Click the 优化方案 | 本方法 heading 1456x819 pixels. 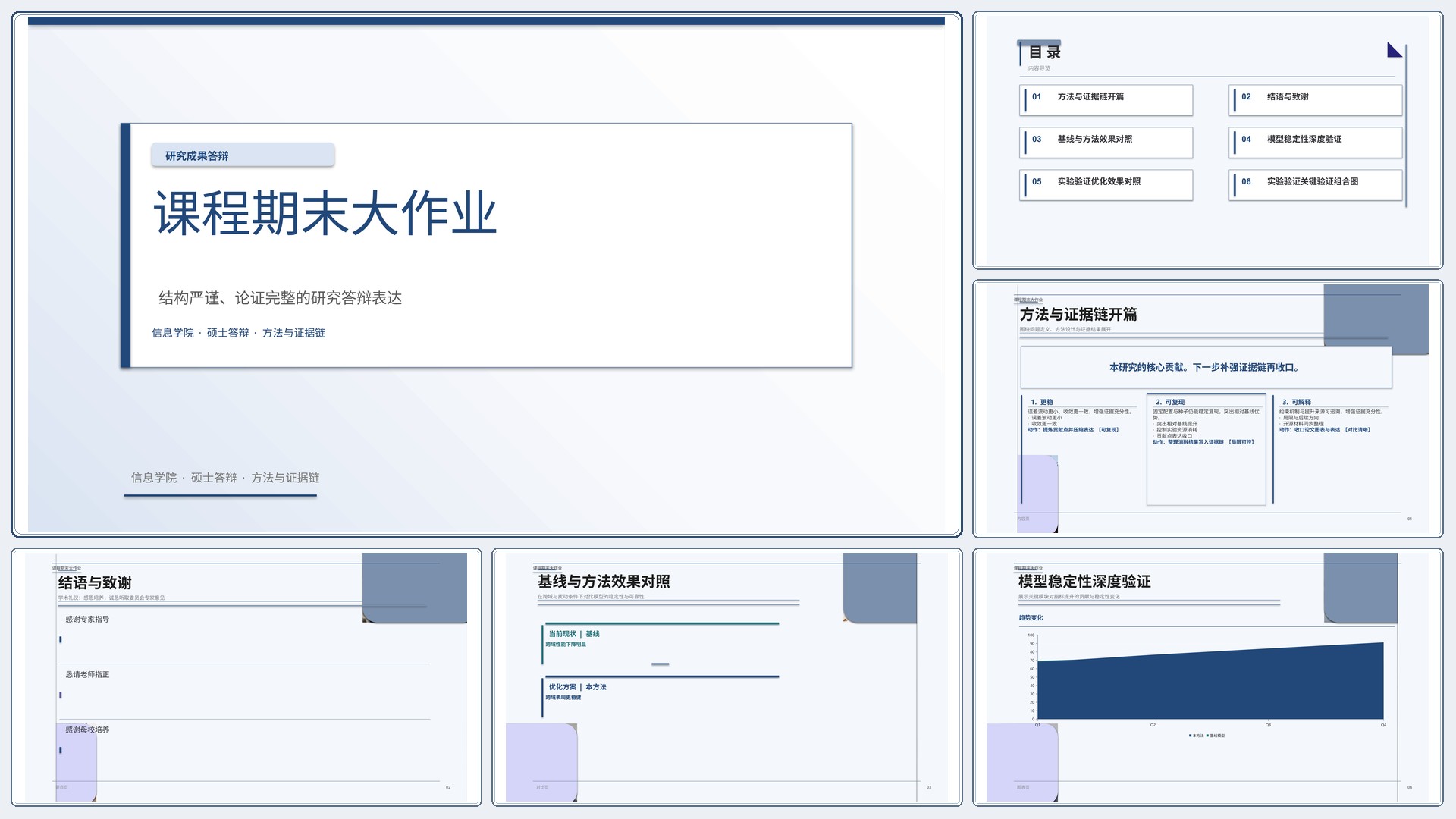577,687
